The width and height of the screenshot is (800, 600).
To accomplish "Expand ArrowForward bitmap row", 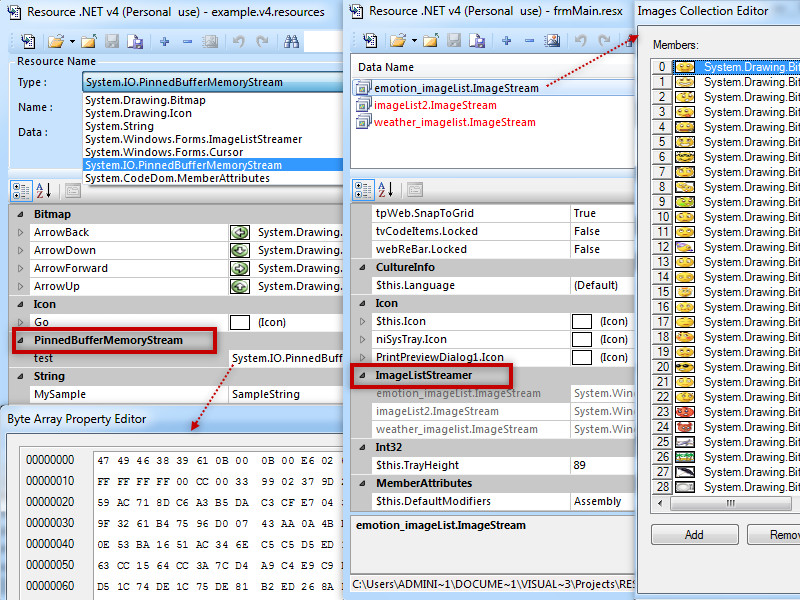I will pyautogui.click(x=20, y=268).
